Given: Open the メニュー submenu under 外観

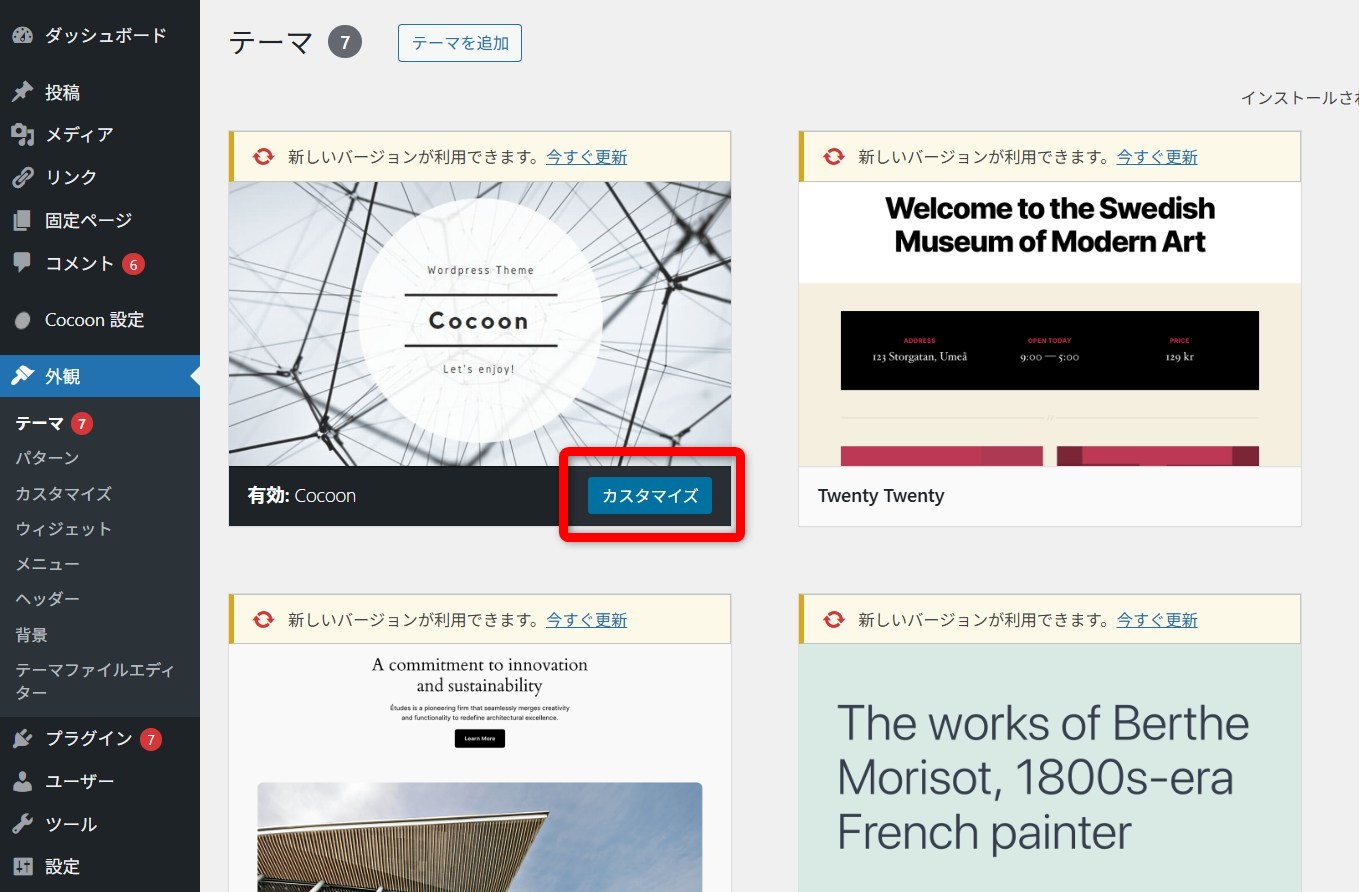Looking at the screenshot, I should tap(47, 564).
